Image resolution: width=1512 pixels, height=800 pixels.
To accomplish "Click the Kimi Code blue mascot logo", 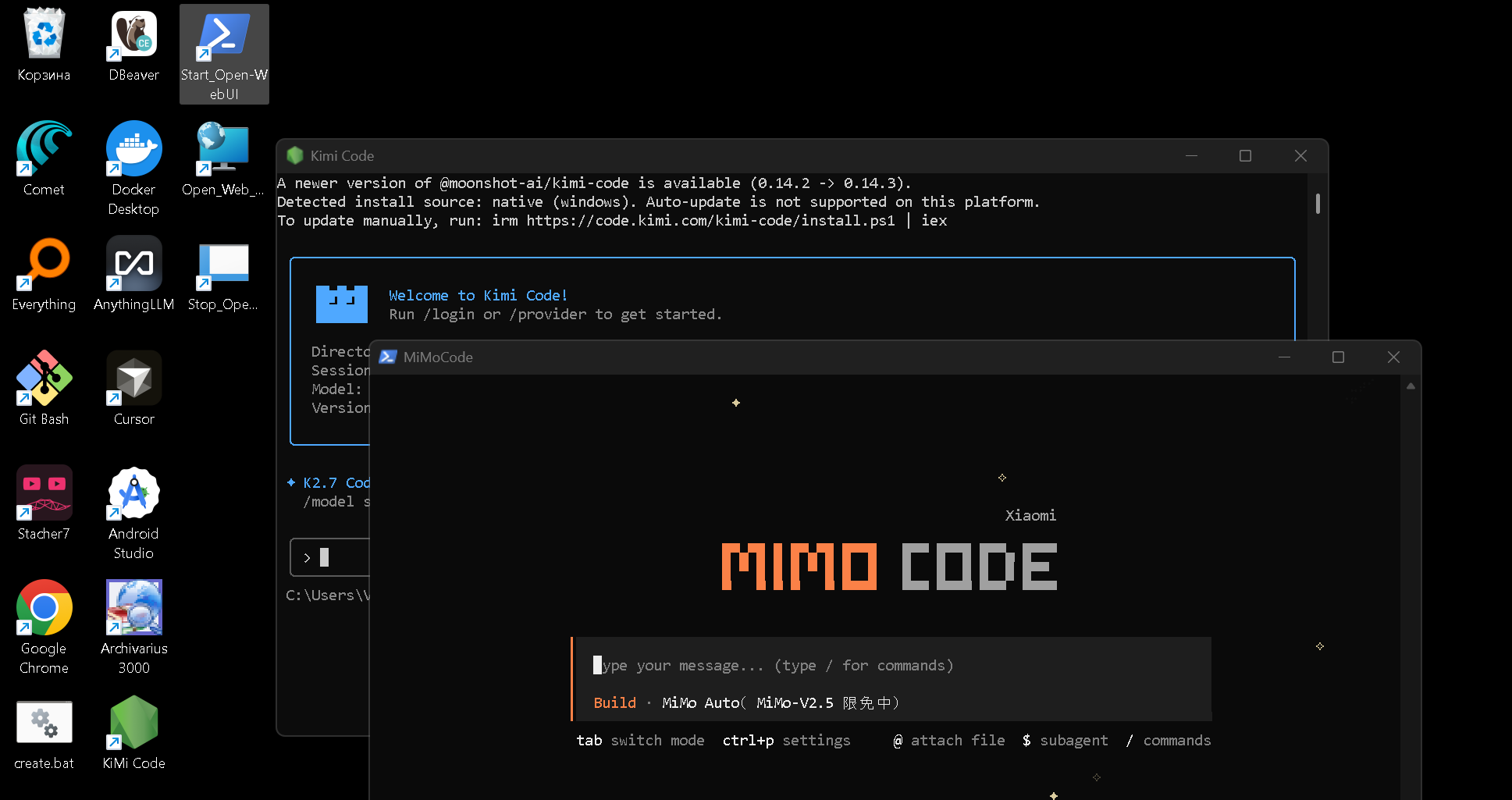I will tap(341, 304).
